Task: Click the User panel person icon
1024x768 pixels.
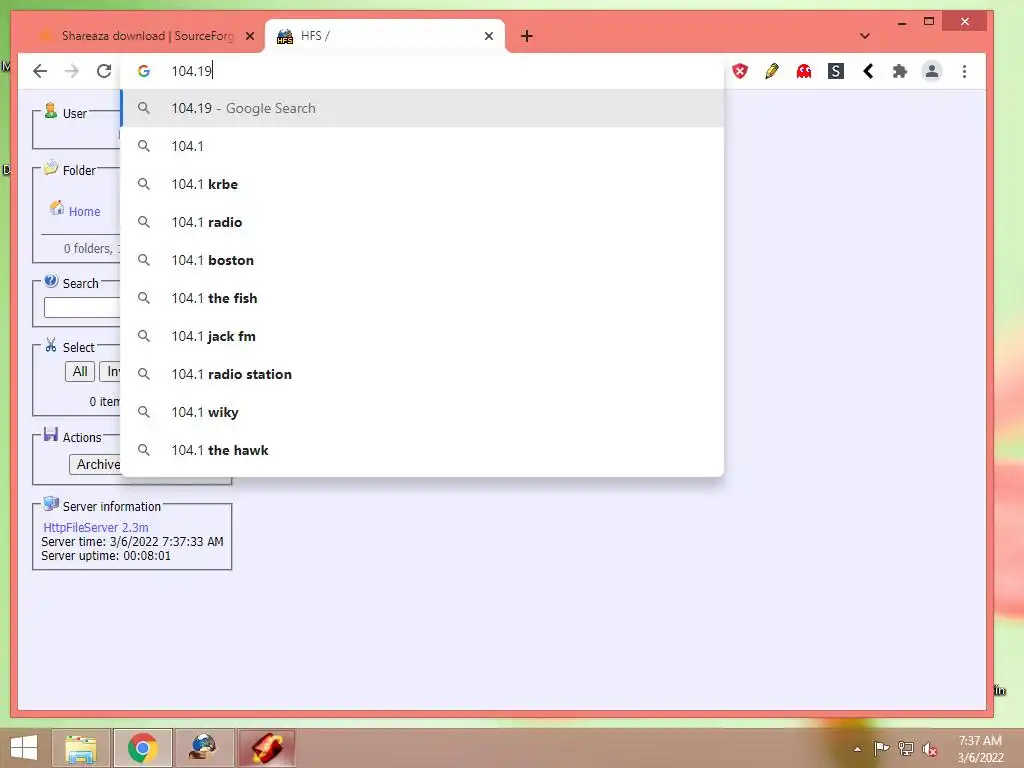Action: pyautogui.click(x=51, y=110)
